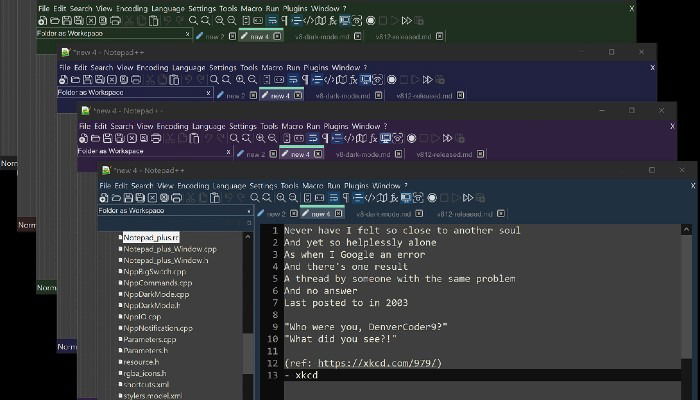The width and height of the screenshot is (700, 400).
Task: Open the xkcd.com/979 link in editor
Action: click(x=377, y=363)
